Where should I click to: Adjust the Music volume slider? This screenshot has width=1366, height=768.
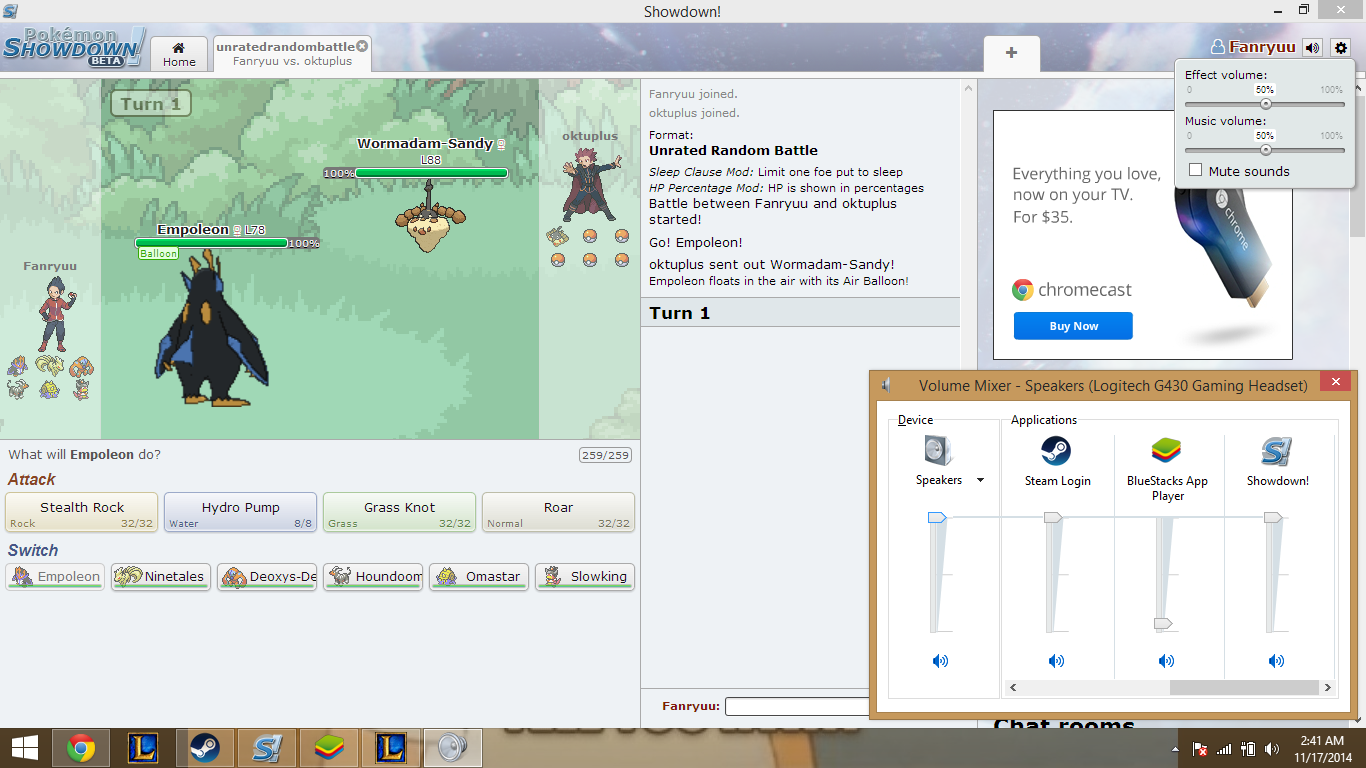click(1265, 149)
